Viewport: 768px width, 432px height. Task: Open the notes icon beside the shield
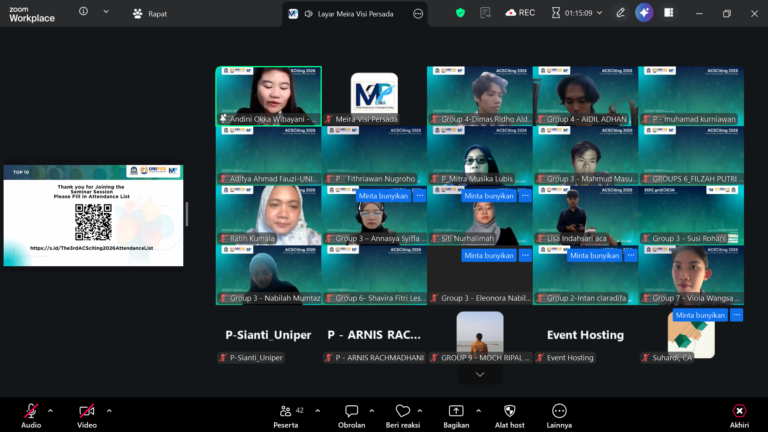pos(485,13)
